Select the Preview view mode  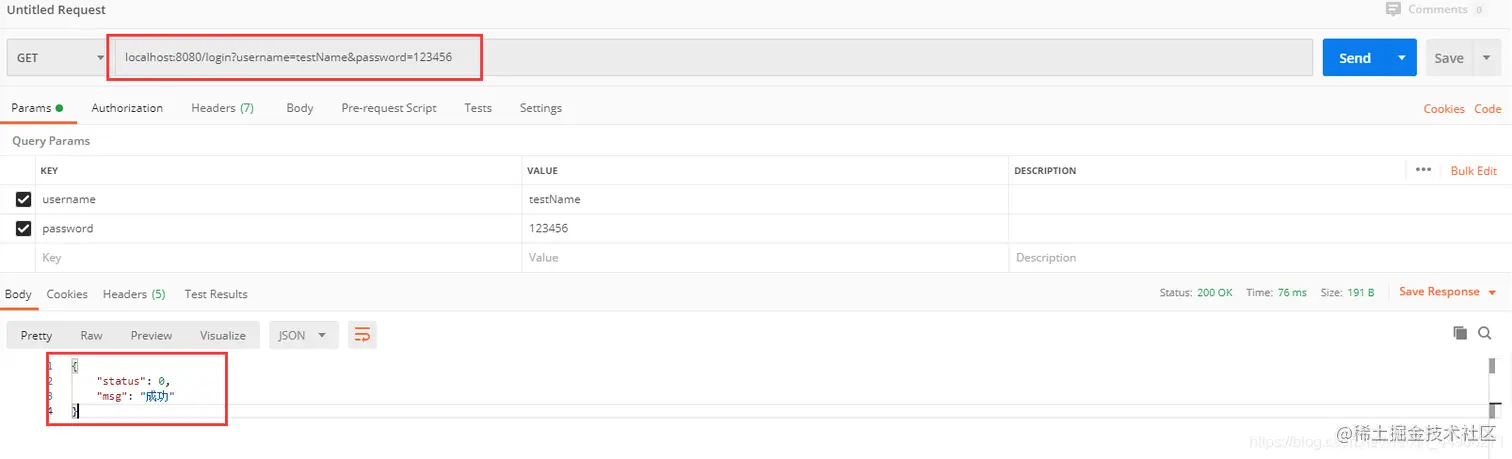coord(151,335)
